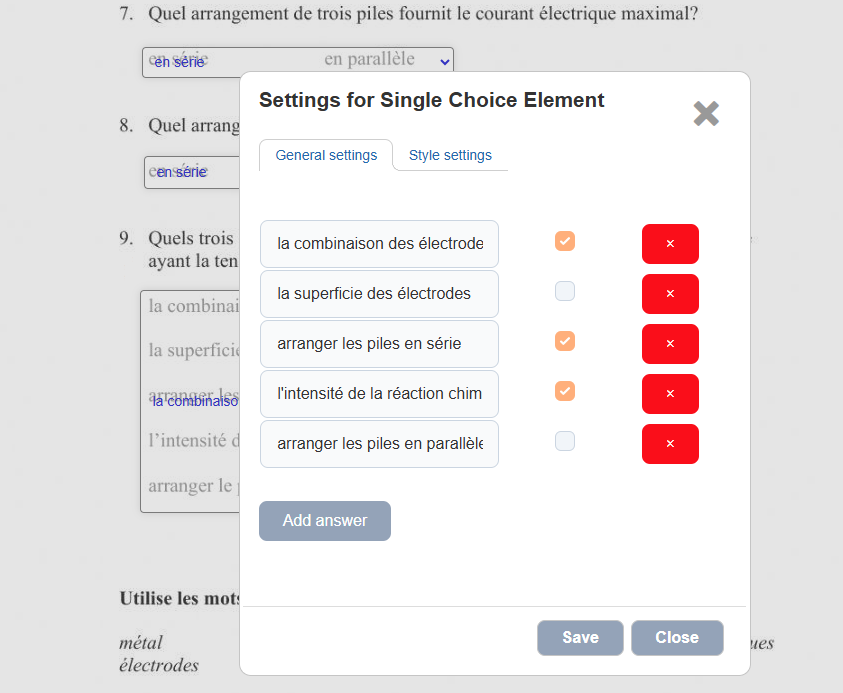Uncheck the 'la combinaison des électrodes' checkbox
The width and height of the screenshot is (843, 693).
click(x=565, y=241)
